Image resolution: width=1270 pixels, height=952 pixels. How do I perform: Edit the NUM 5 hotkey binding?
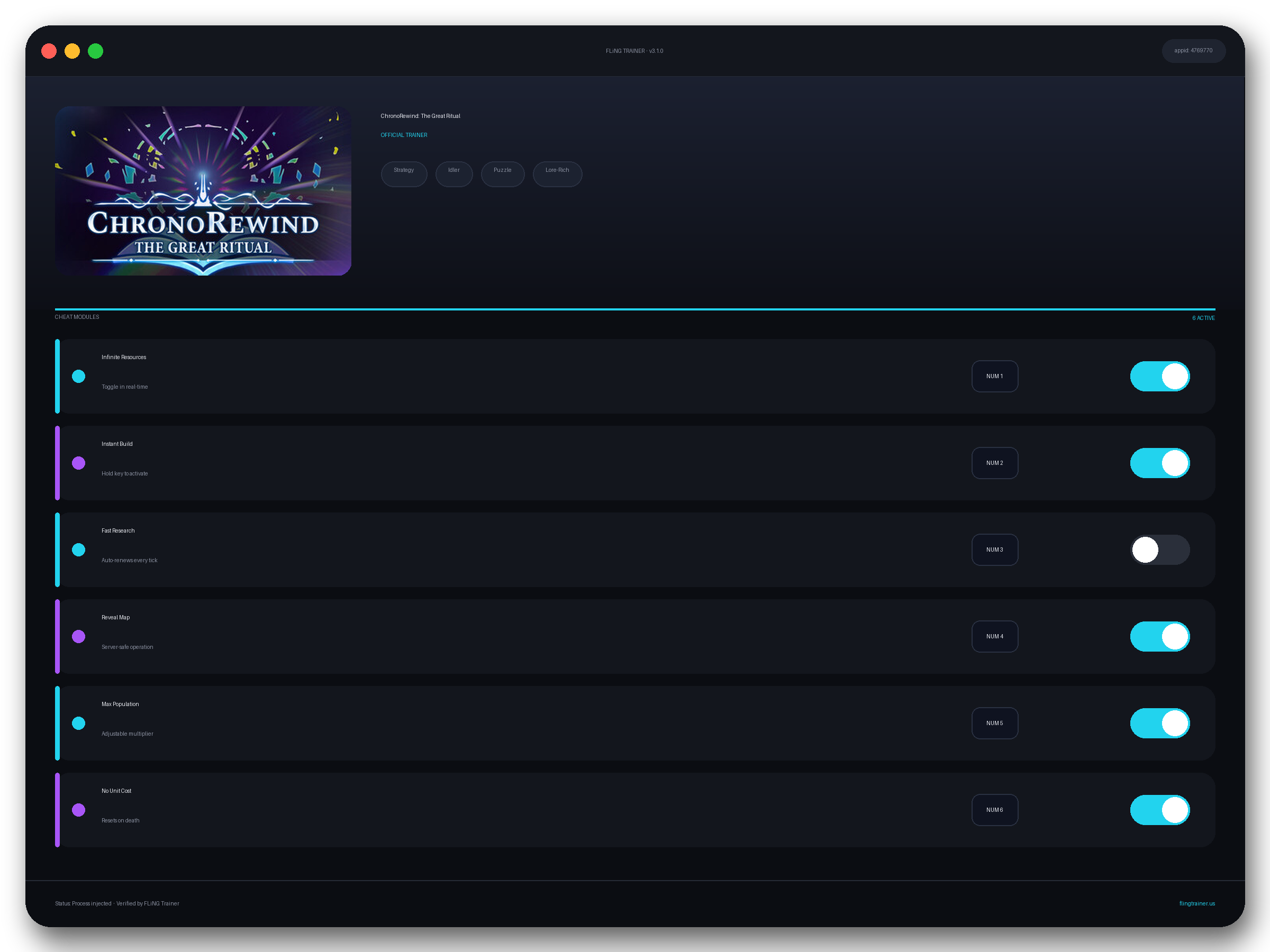click(x=994, y=723)
